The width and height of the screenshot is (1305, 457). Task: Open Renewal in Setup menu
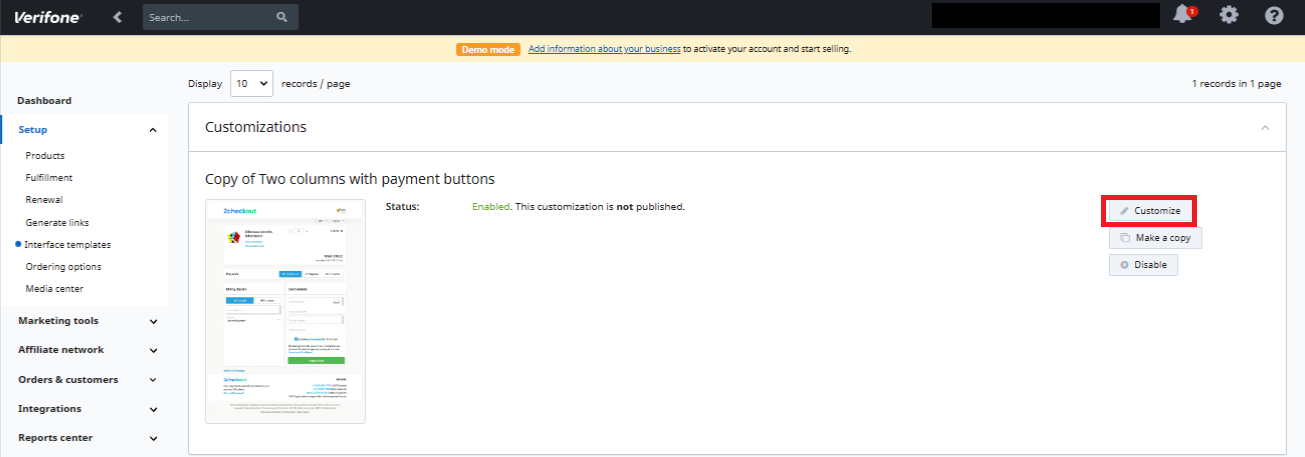(44, 200)
